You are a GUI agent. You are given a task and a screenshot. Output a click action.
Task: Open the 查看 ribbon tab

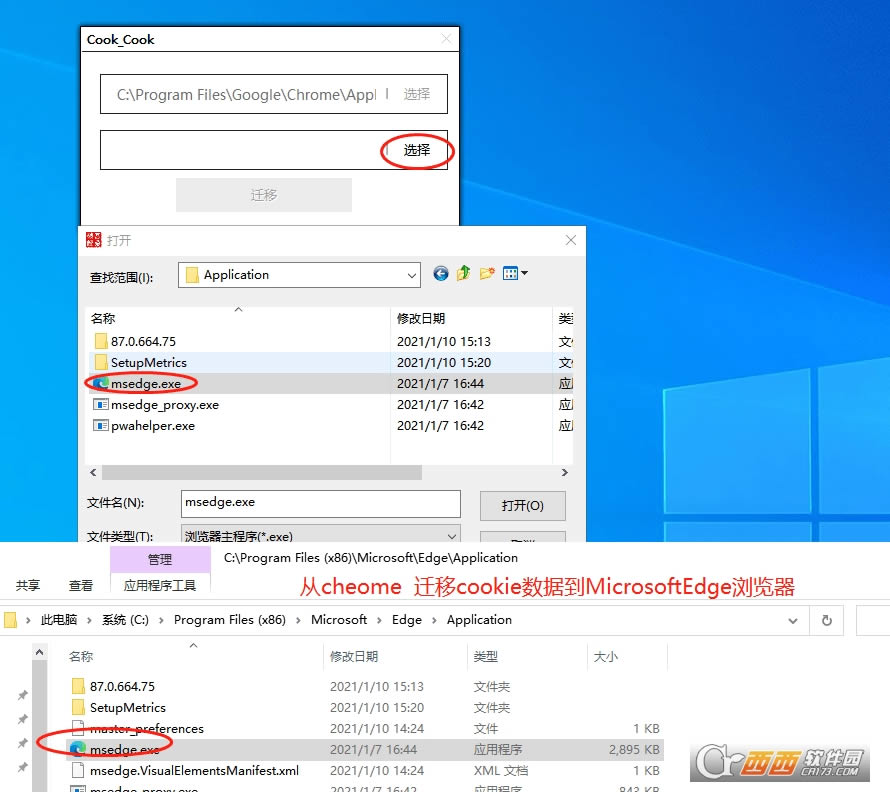(x=81, y=586)
